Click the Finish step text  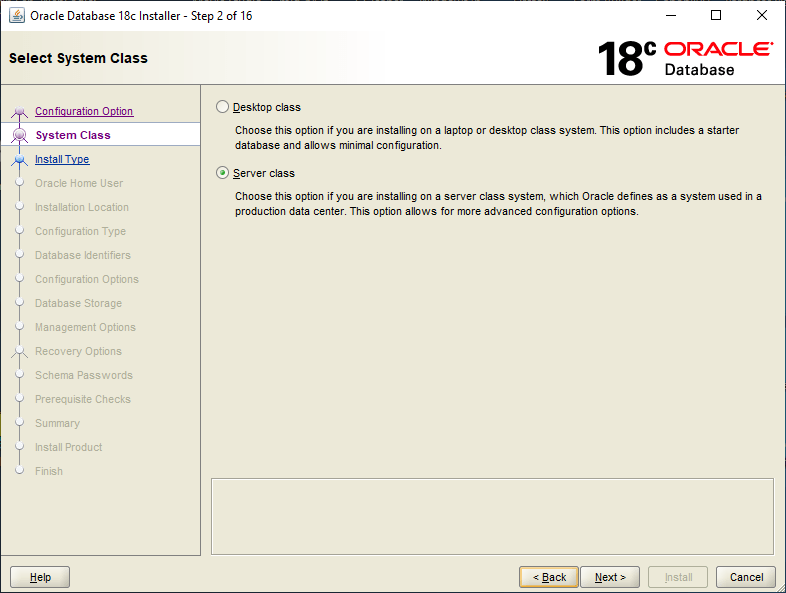(x=49, y=472)
